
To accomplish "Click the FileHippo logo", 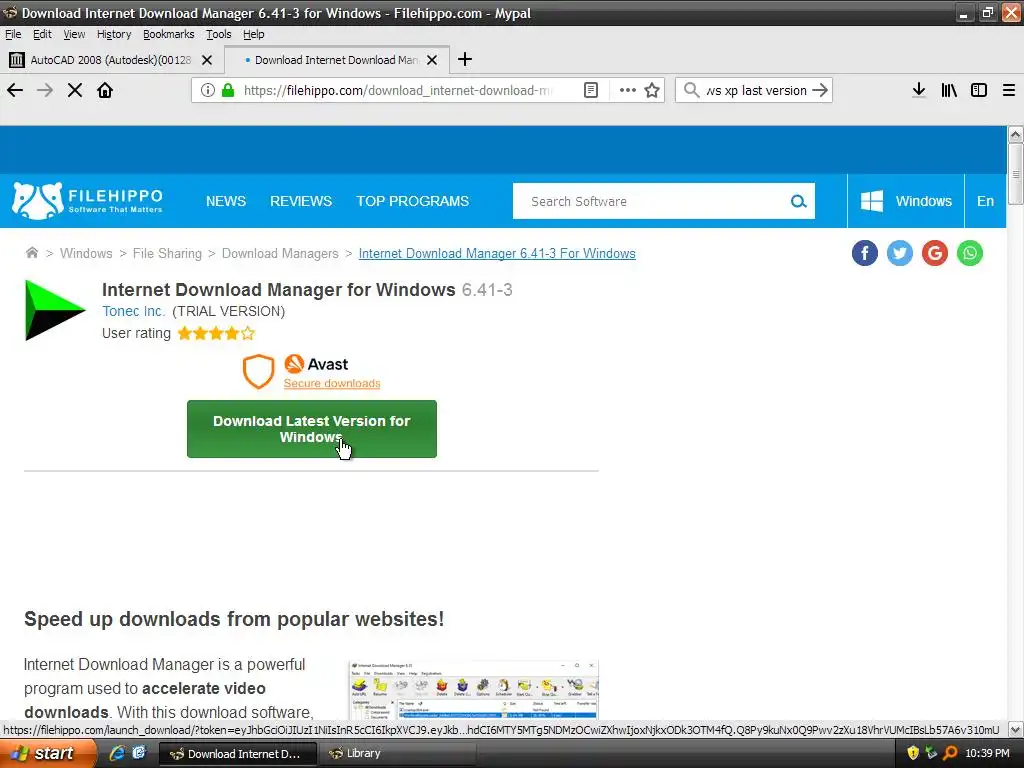I will click(88, 200).
